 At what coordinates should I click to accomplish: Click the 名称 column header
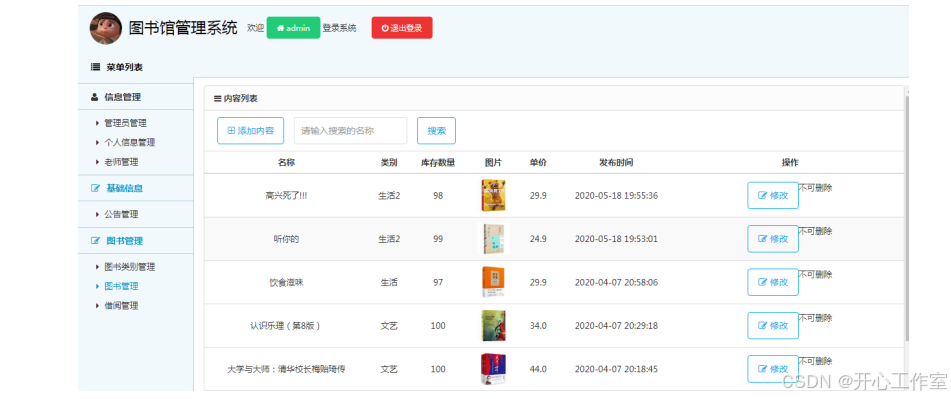tap(287, 163)
